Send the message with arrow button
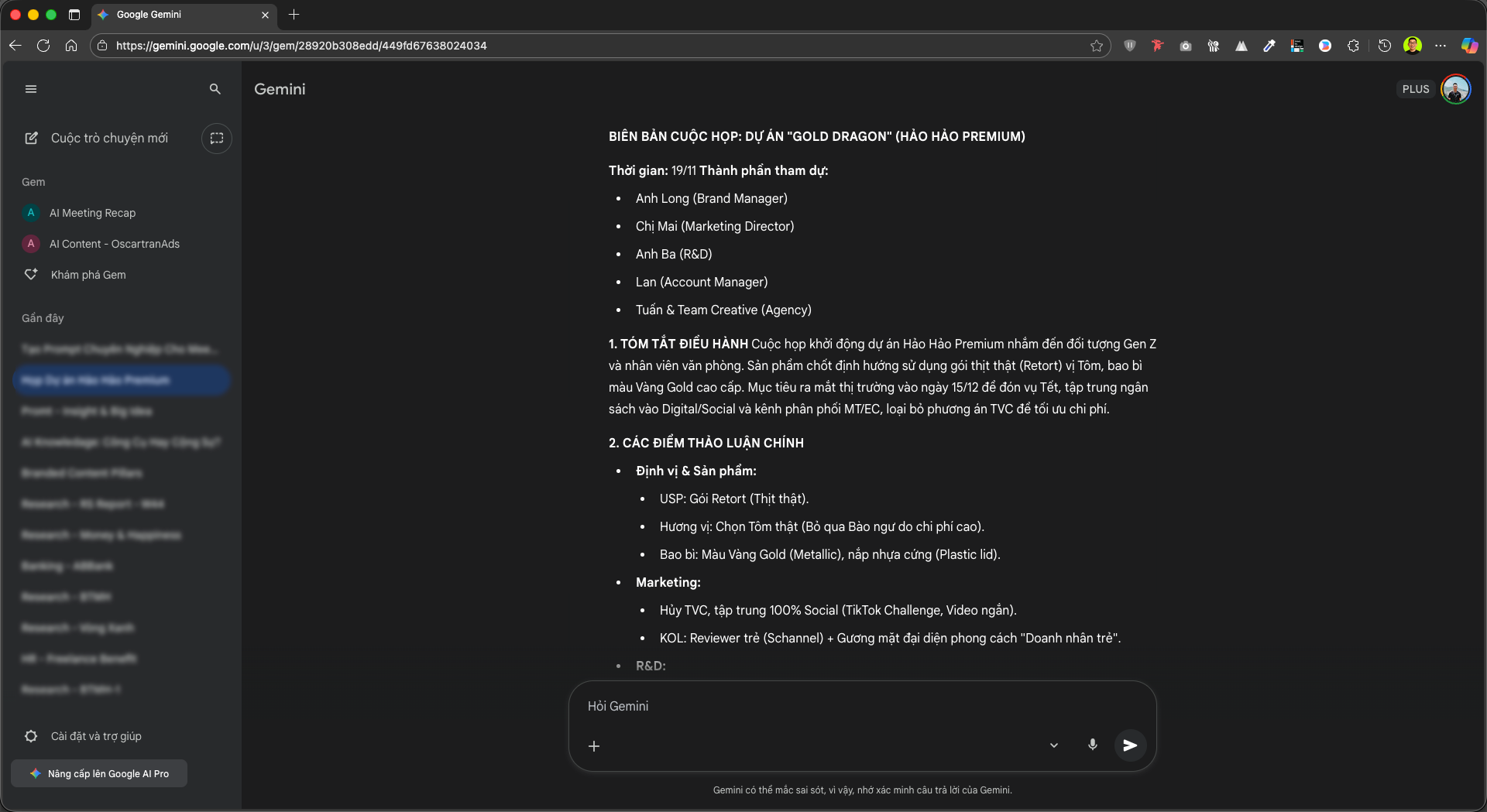The height and width of the screenshot is (812, 1487). (x=1130, y=745)
